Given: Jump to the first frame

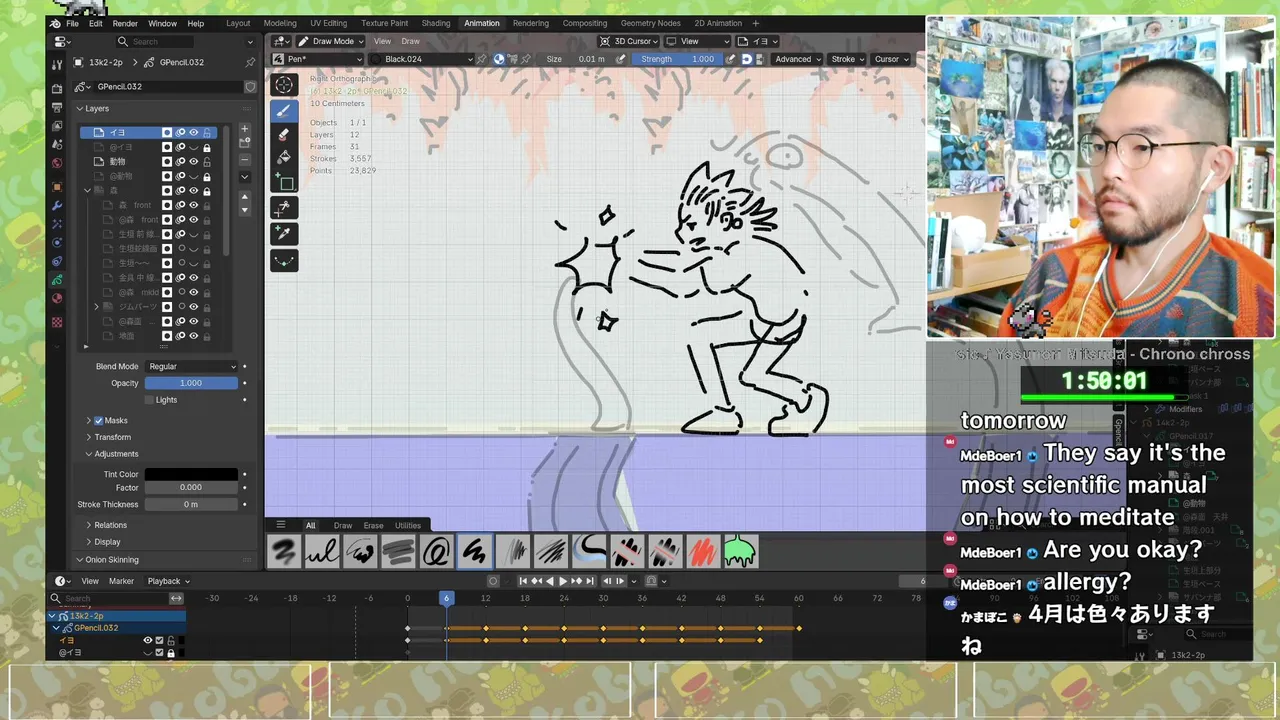Looking at the screenshot, I should tap(523, 581).
